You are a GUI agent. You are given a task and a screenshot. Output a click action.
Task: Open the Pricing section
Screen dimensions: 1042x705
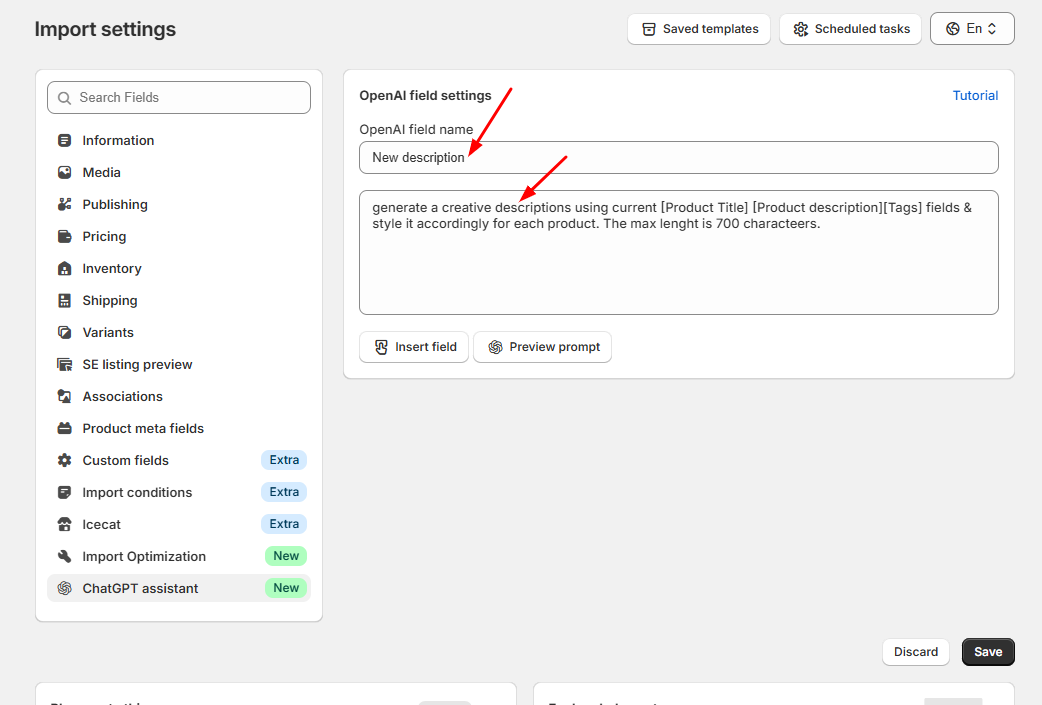(179, 236)
